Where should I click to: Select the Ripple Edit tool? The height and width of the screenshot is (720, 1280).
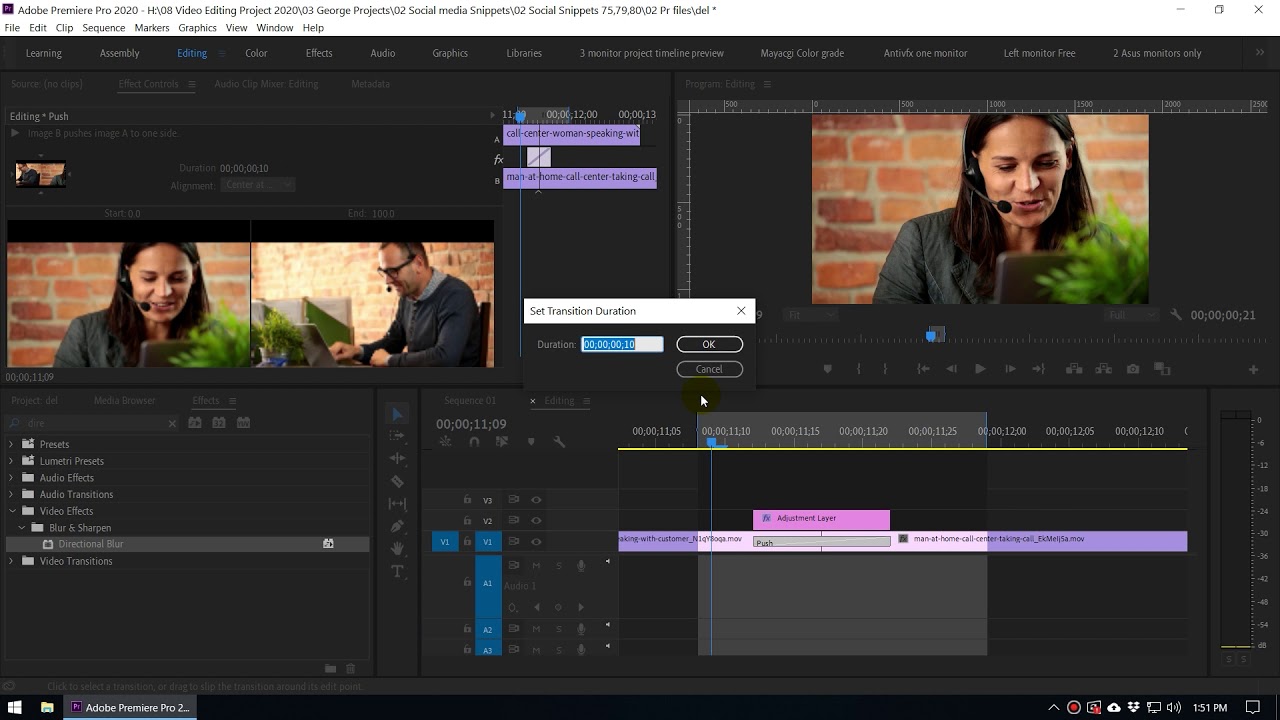coord(397,458)
